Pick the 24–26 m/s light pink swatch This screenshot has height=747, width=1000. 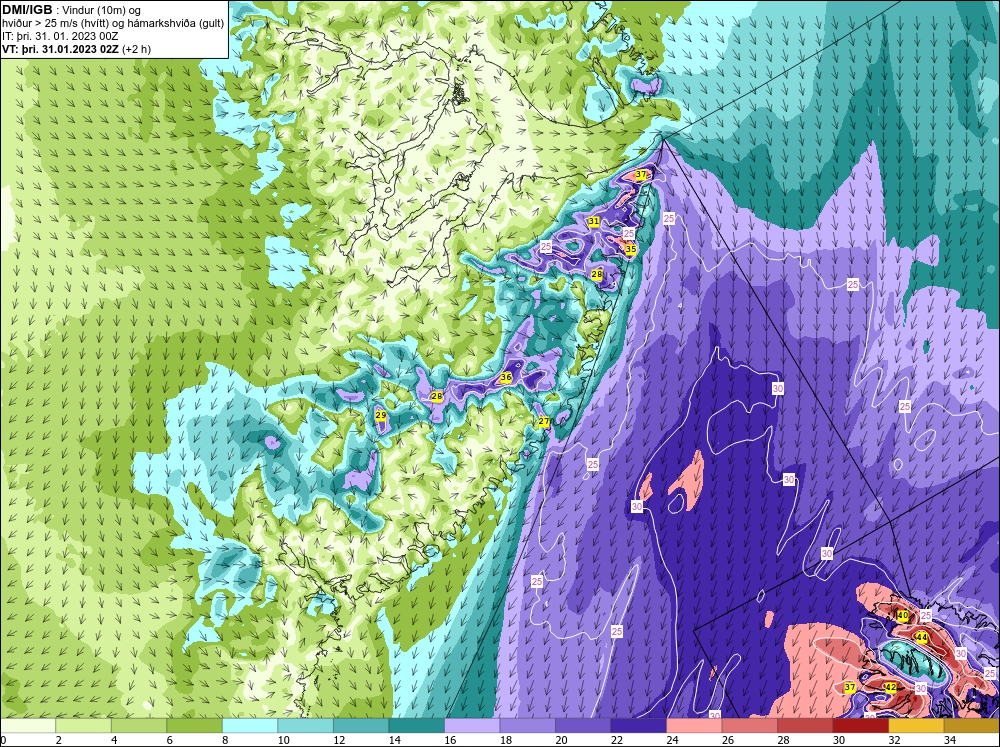click(x=694, y=725)
